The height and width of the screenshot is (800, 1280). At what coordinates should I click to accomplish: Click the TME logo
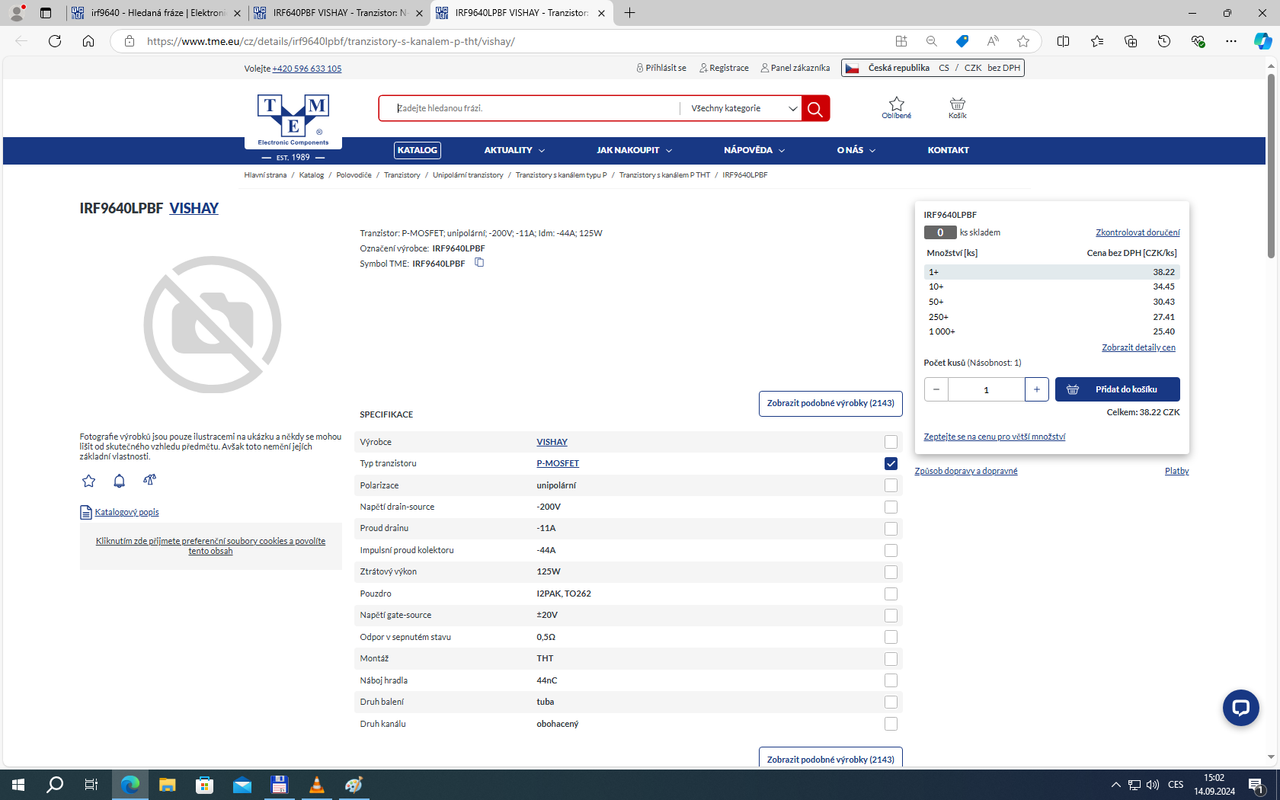(293, 120)
